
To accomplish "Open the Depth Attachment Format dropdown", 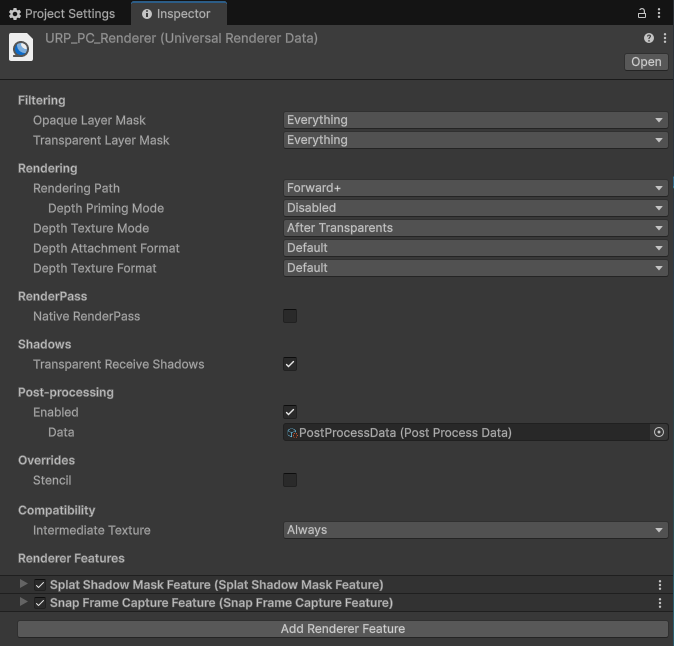I will click(x=475, y=248).
